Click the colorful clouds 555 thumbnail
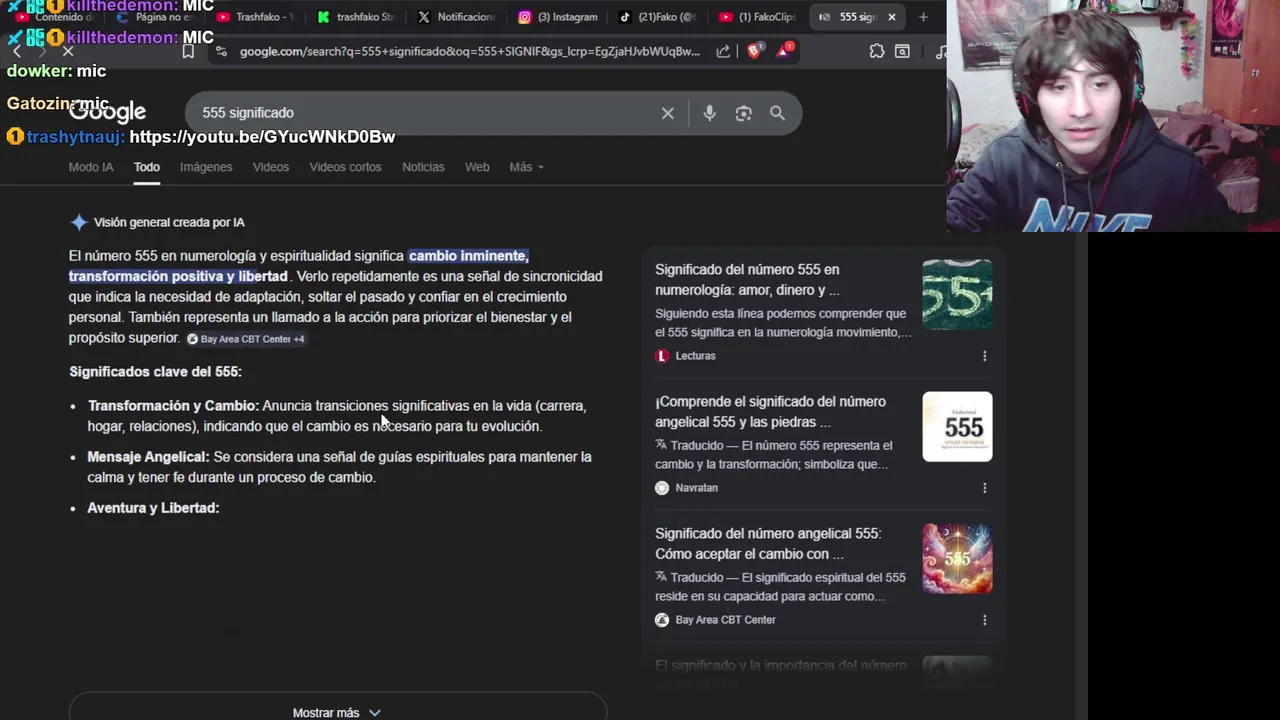Image resolution: width=1280 pixels, height=720 pixels. click(x=957, y=559)
